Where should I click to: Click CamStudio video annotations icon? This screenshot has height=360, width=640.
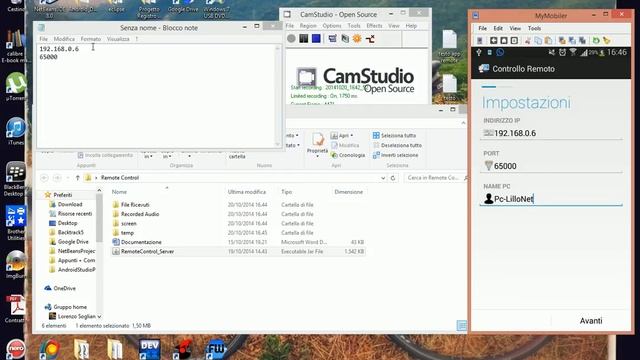[345, 39]
